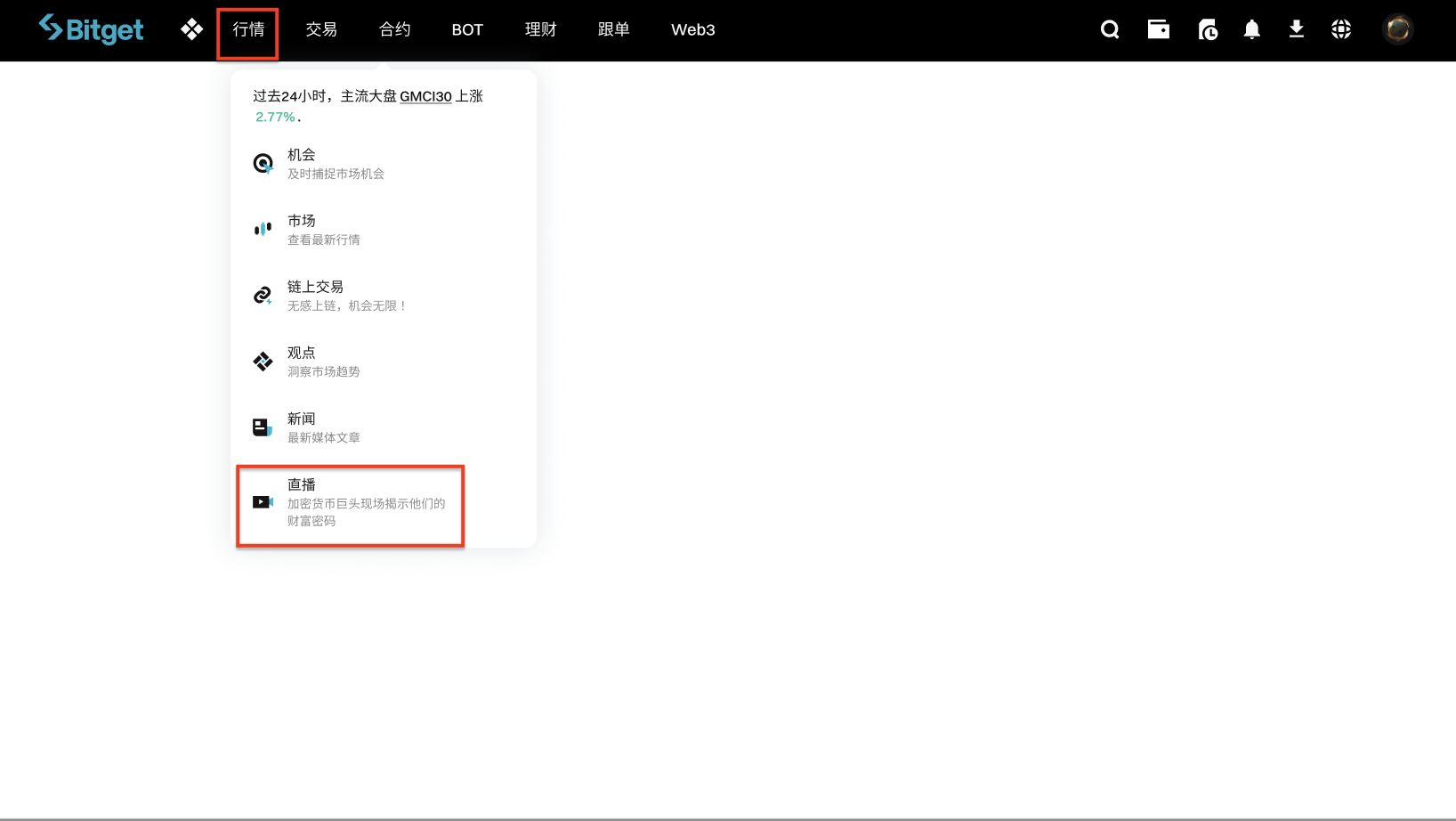The width and height of the screenshot is (1456, 821).
Task: Open the wallet assets icon
Action: [x=1159, y=29]
